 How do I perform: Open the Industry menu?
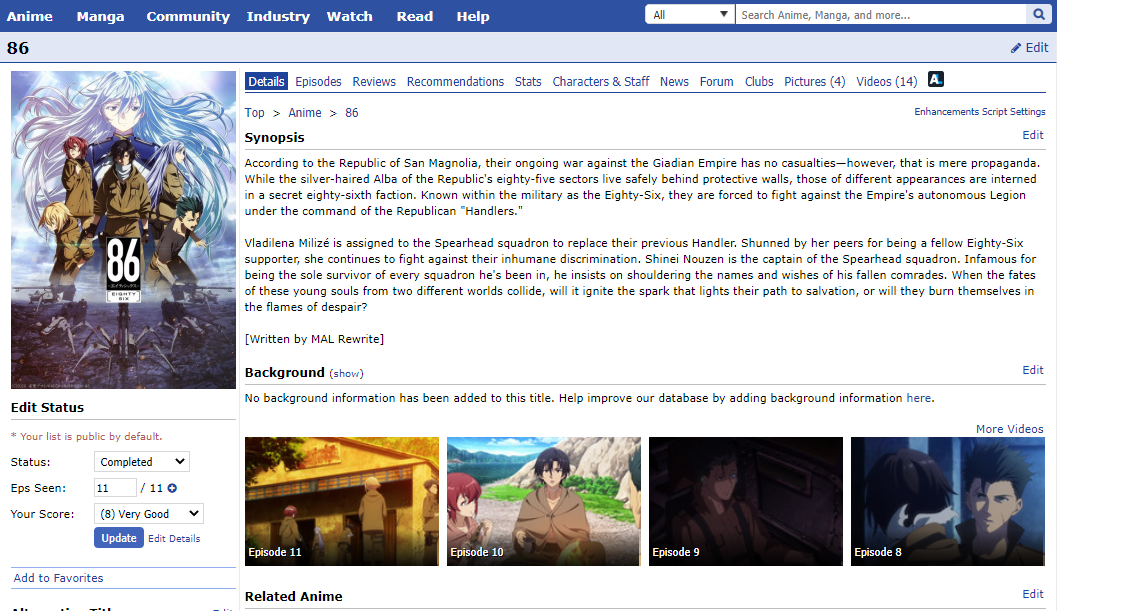pos(278,16)
